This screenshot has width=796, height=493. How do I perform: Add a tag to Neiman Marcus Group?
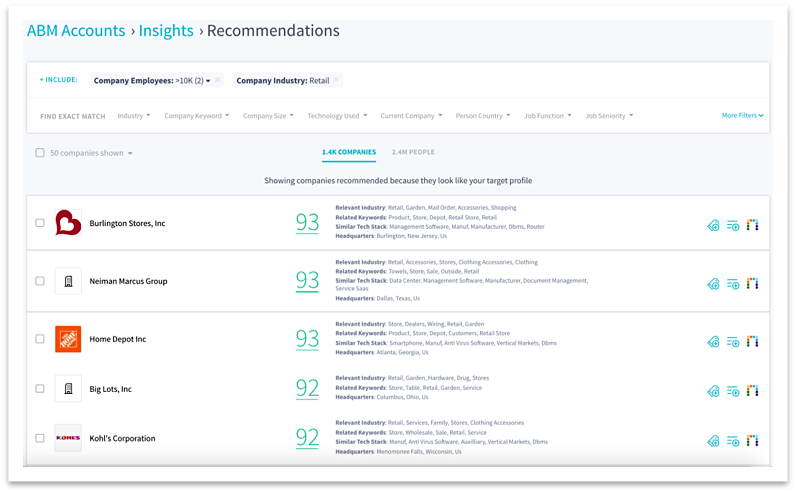point(713,283)
